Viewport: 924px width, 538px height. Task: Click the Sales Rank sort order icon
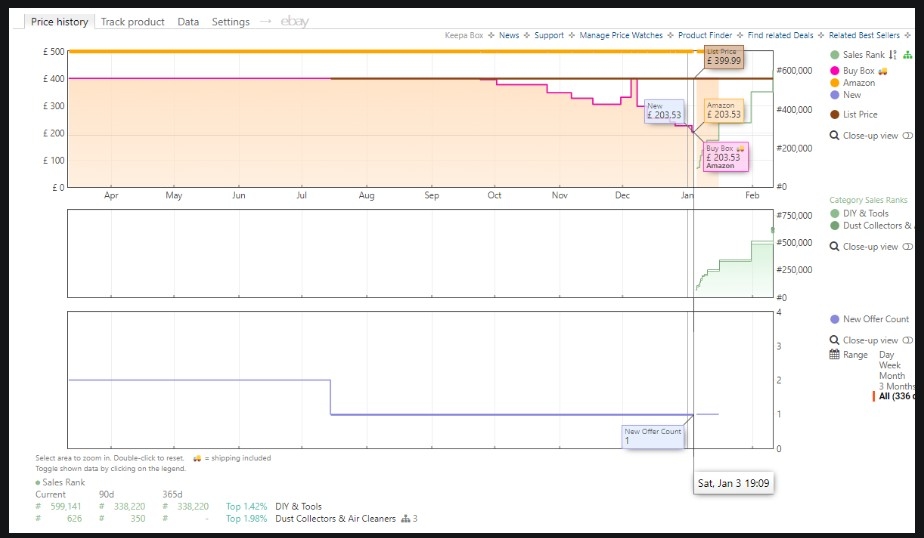click(893, 55)
